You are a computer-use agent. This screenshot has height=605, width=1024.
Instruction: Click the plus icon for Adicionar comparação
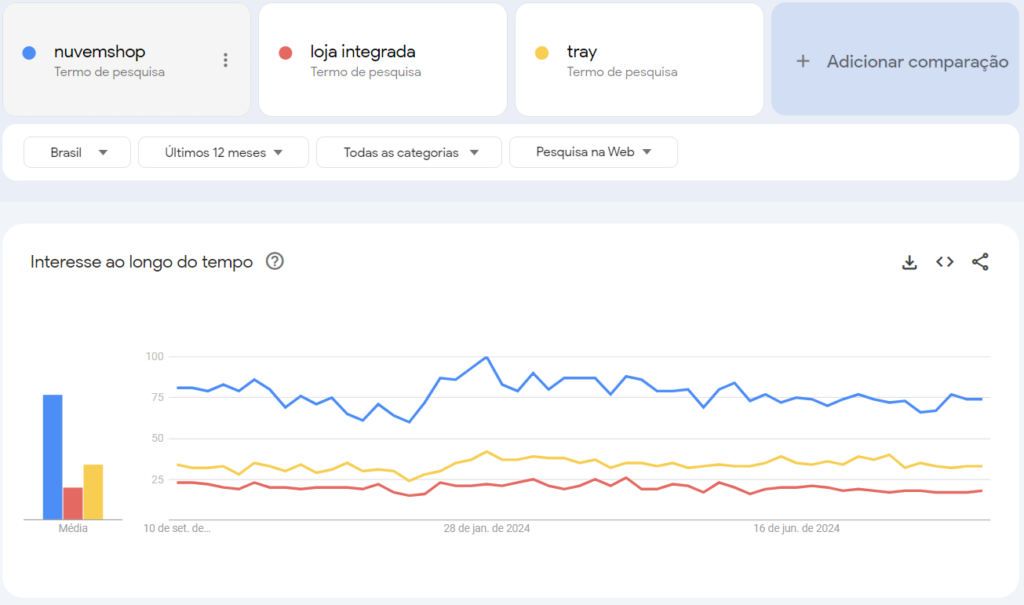[803, 61]
